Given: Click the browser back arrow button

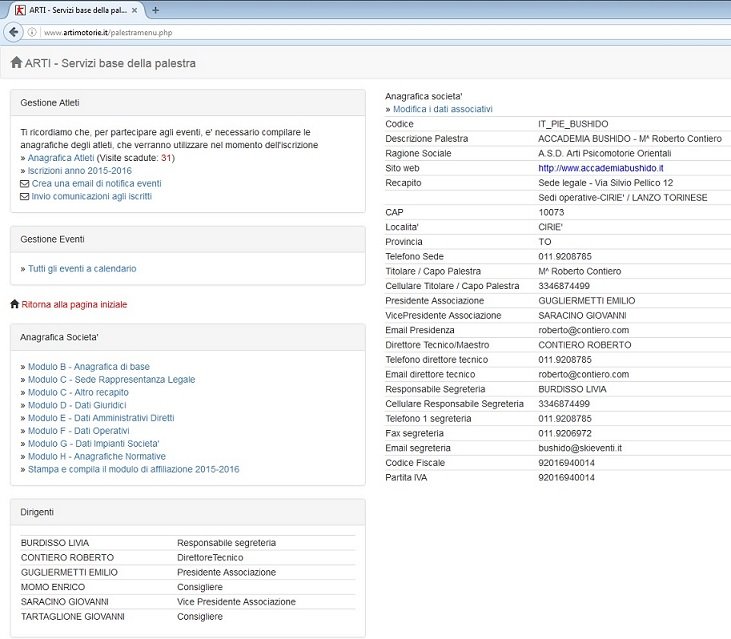Looking at the screenshot, I should coord(14,32).
